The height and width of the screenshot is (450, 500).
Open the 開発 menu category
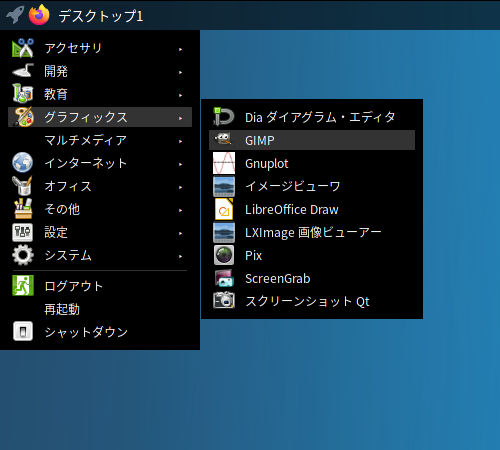100,71
